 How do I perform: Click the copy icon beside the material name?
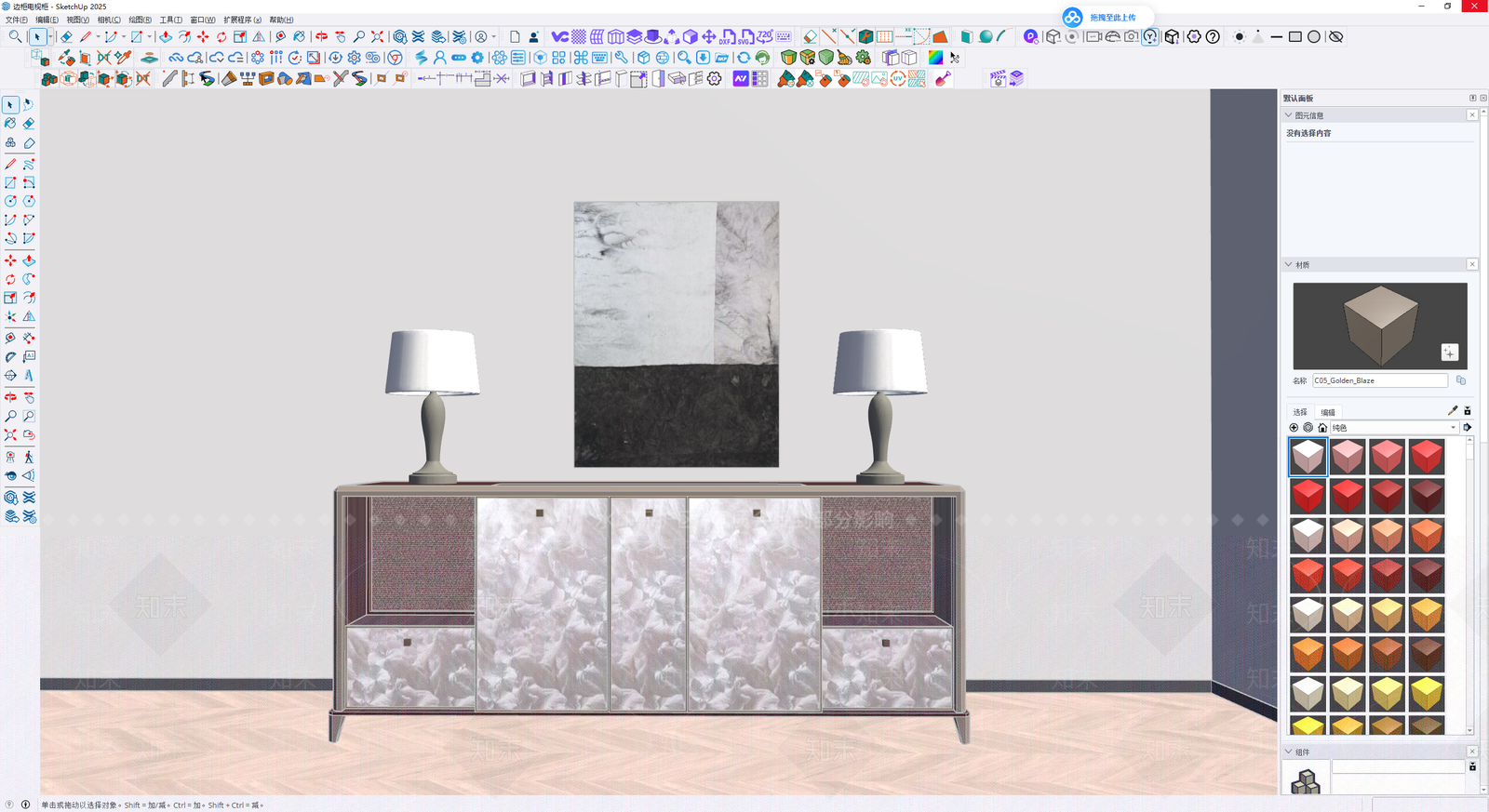1461,380
